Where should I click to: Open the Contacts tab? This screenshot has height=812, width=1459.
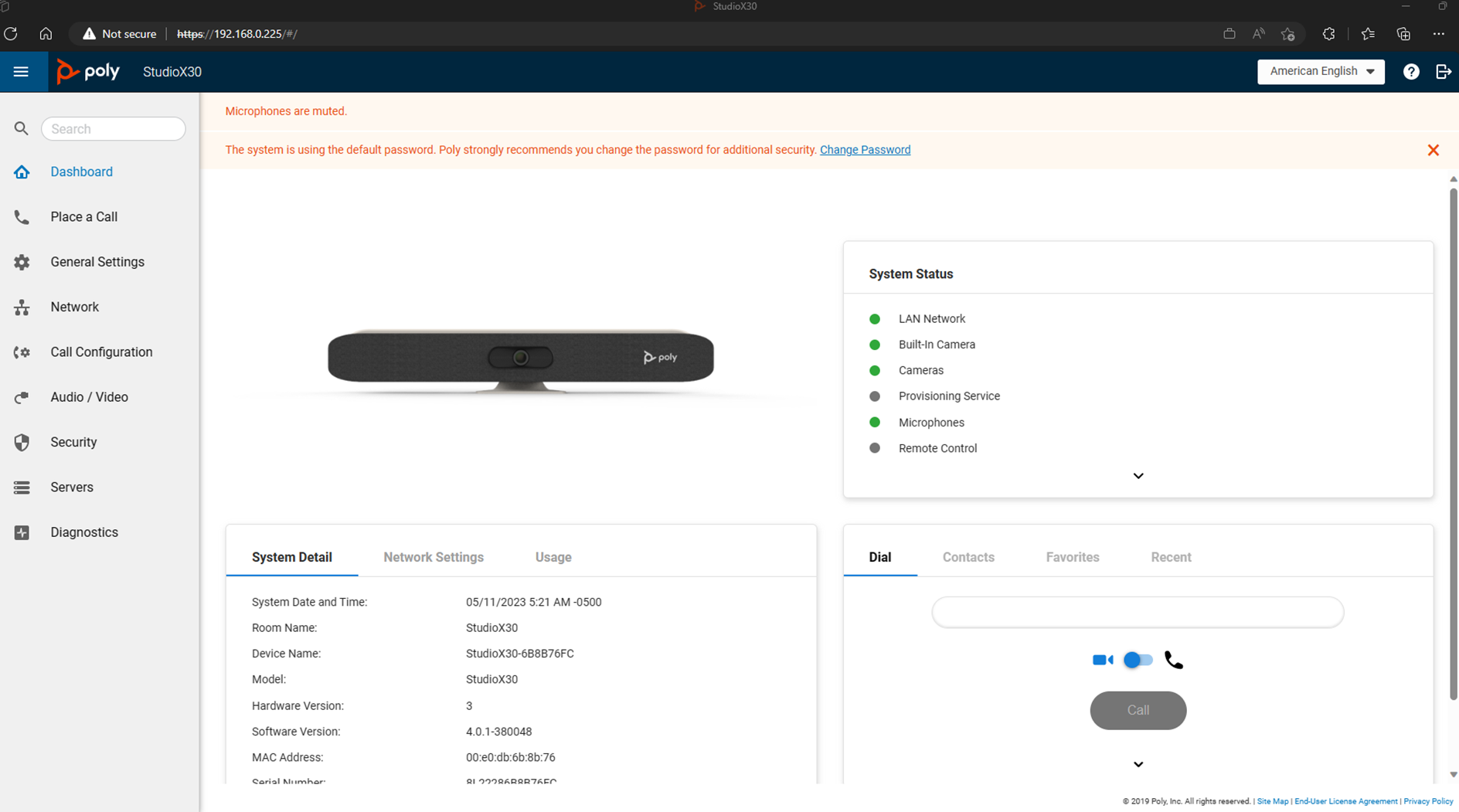point(968,557)
